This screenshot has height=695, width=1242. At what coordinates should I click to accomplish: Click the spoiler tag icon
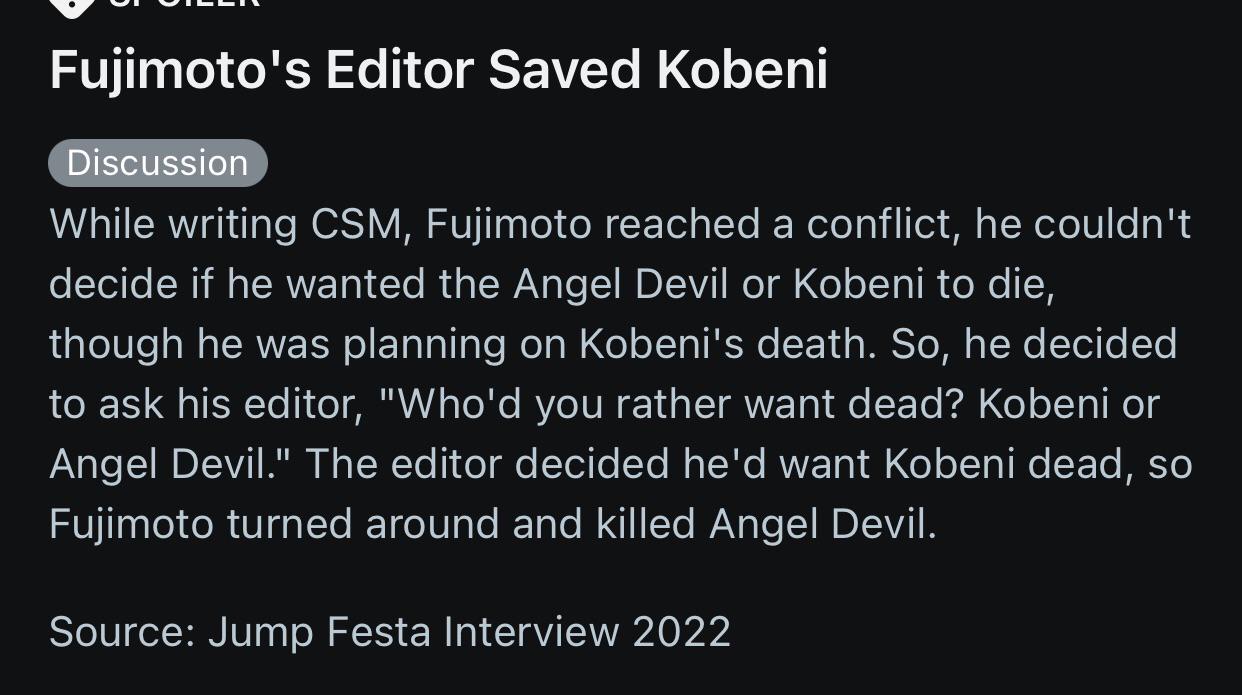[x=72, y=6]
